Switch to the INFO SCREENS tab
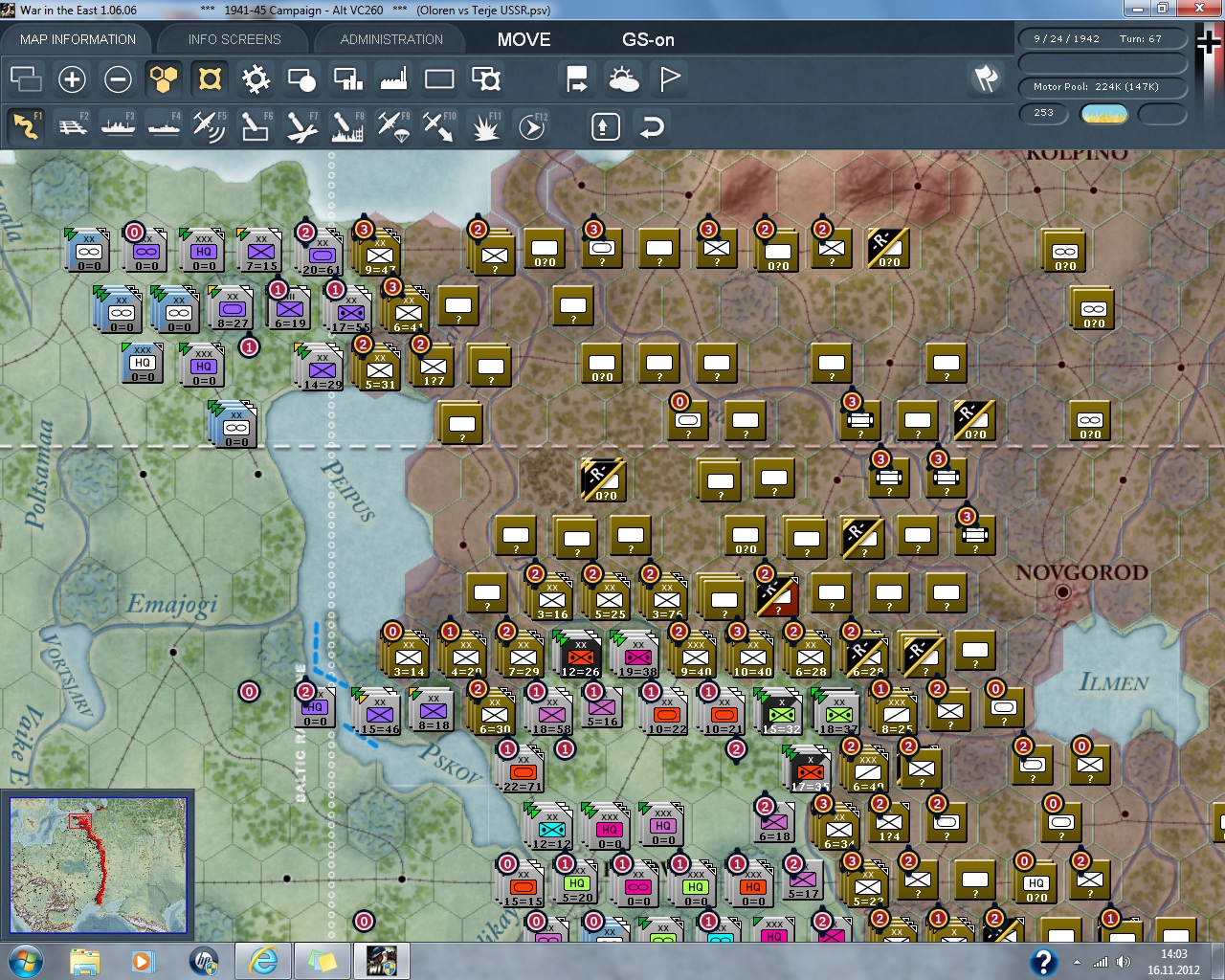This screenshot has height=980, width=1225. point(234,39)
